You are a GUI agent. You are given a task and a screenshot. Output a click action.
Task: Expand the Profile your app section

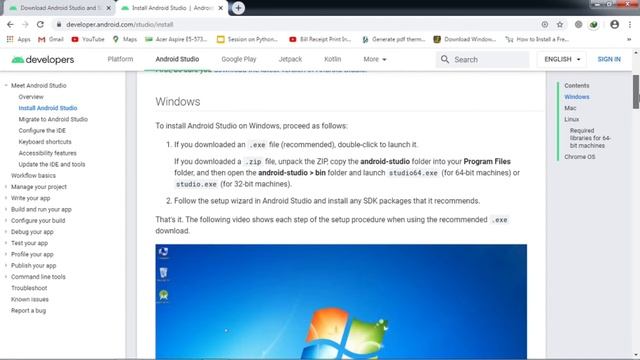(x=6, y=254)
